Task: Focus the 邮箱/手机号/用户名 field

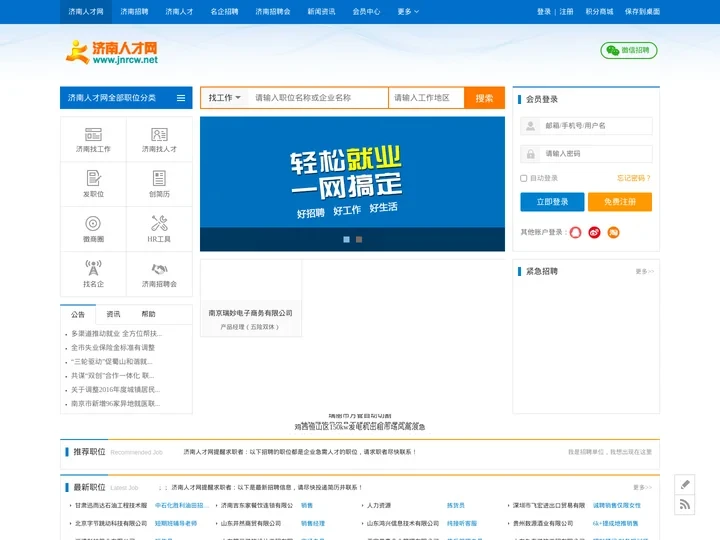Action: (586, 126)
